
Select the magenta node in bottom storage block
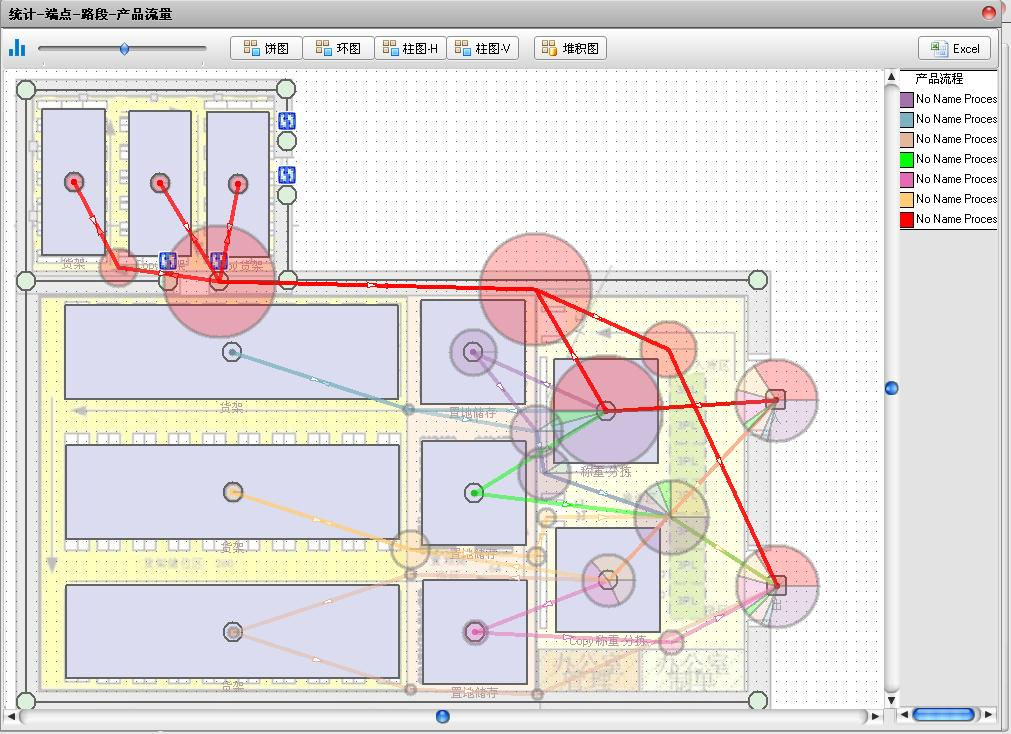click(x=476, y=631)
